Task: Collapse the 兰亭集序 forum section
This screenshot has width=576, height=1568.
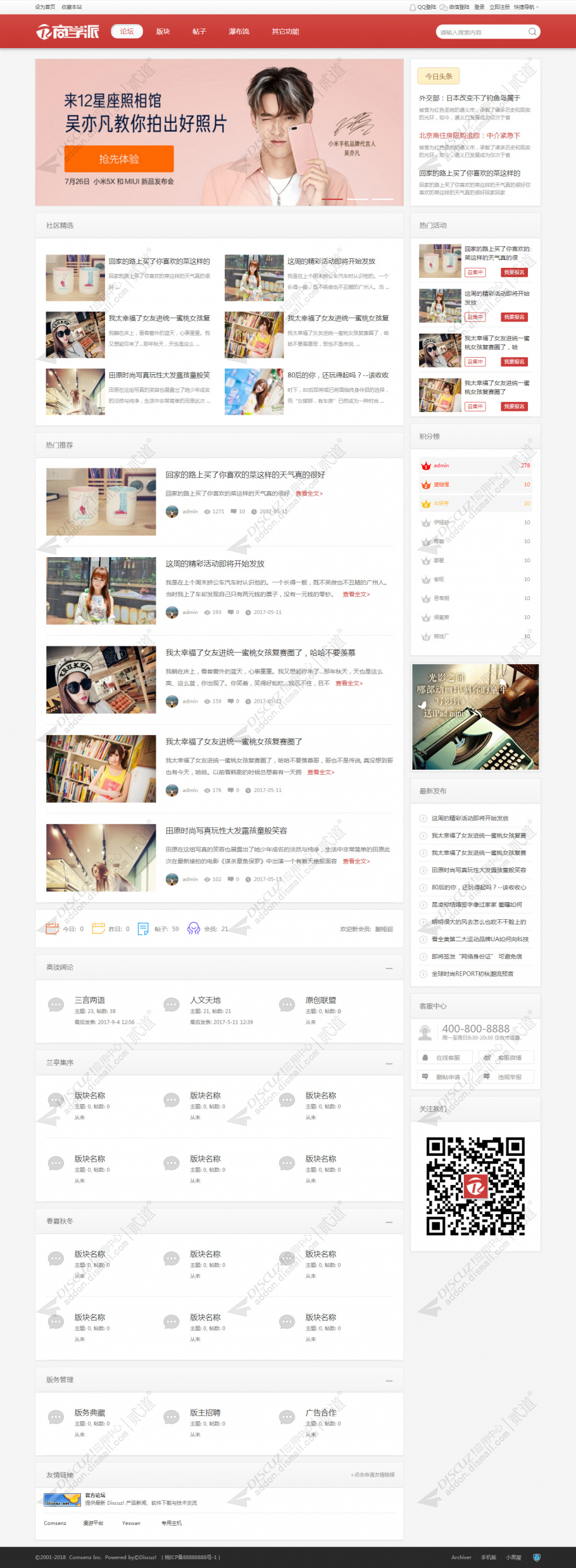Action: click(x=389, y=1063)
